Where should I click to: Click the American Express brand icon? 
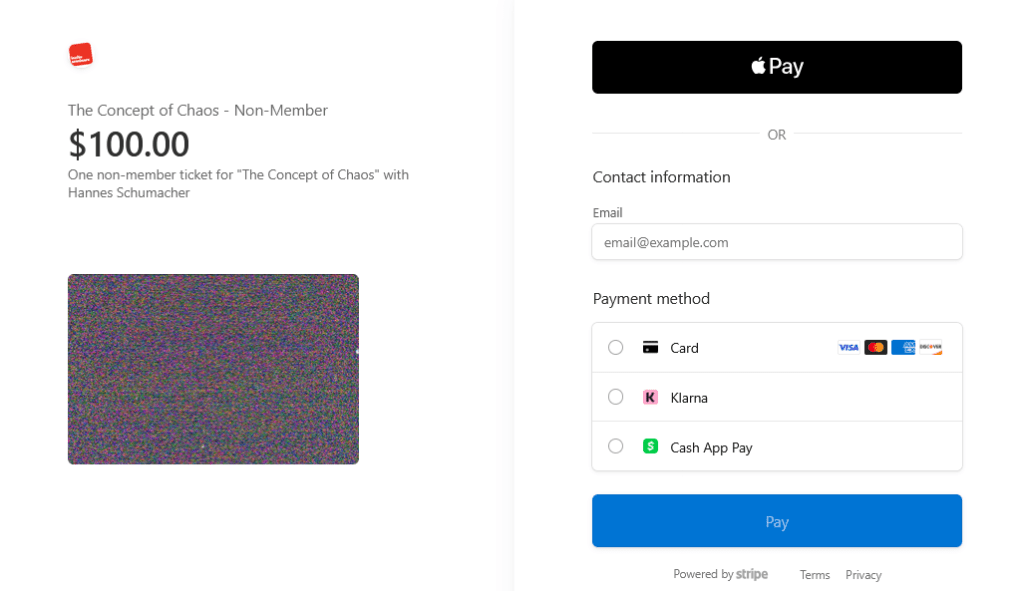pos(903,347)
